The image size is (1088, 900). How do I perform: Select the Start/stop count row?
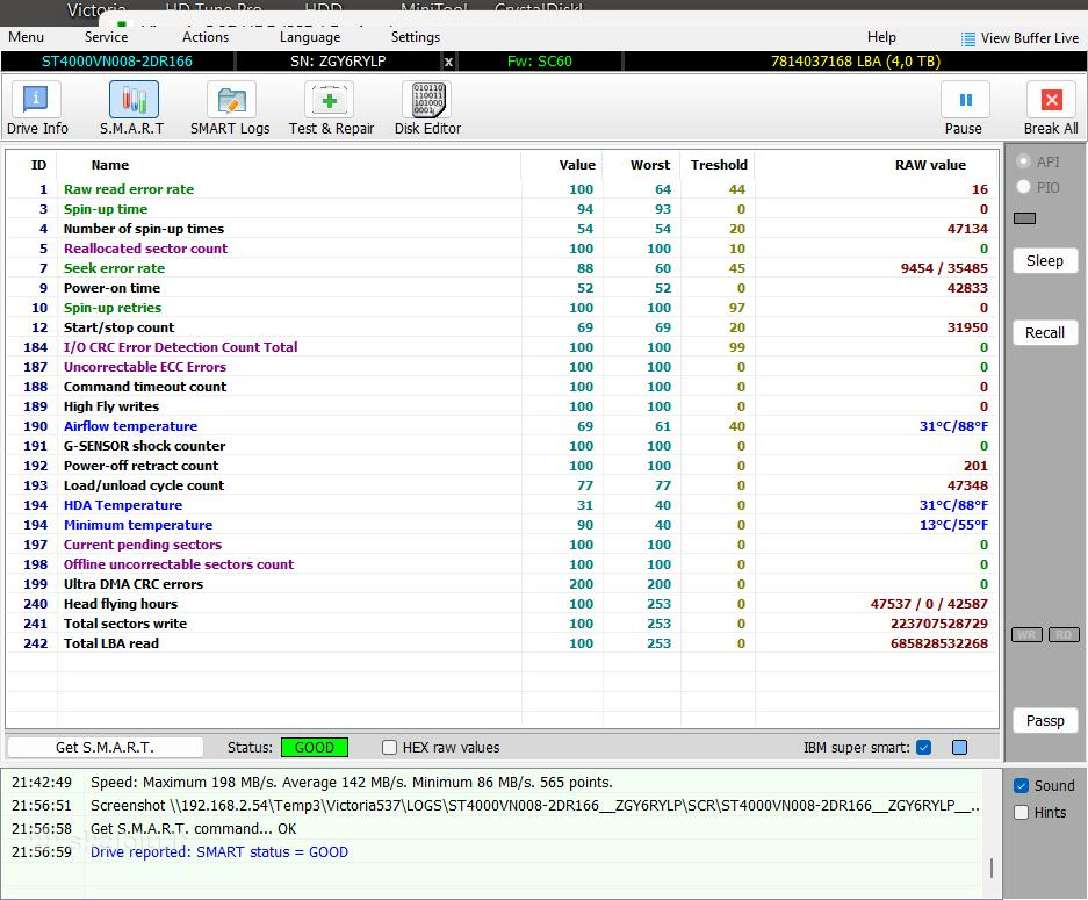pyautogui.click(x=502, y=328)
